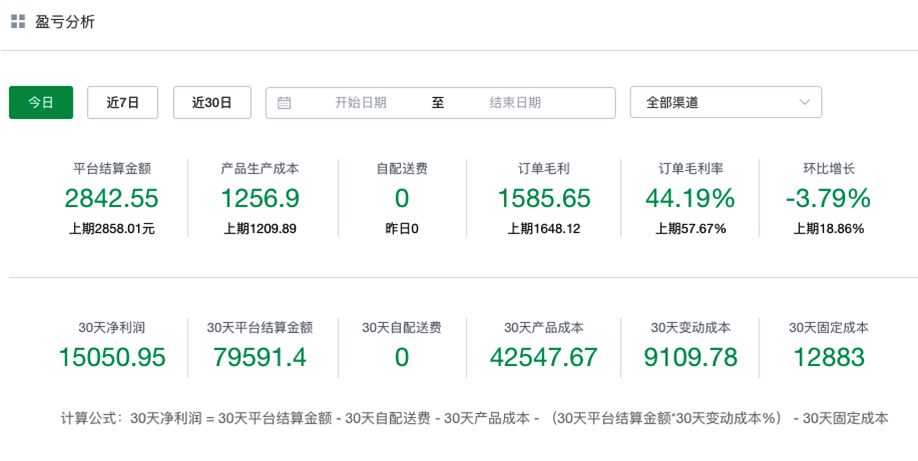Open the 全部渠道 channel dropdown

[x=715, y=103]
